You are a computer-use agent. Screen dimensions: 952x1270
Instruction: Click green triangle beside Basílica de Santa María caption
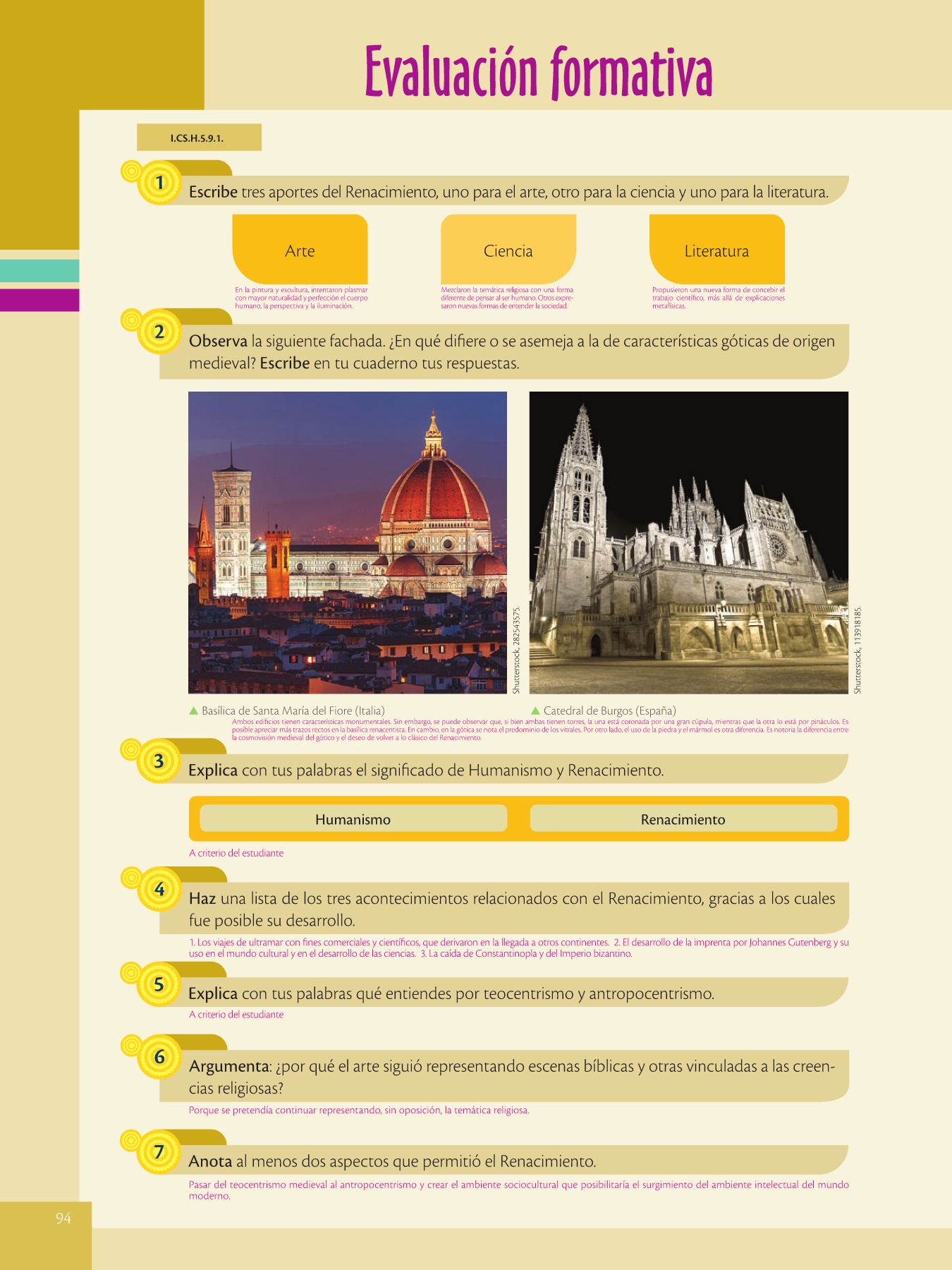194,710
